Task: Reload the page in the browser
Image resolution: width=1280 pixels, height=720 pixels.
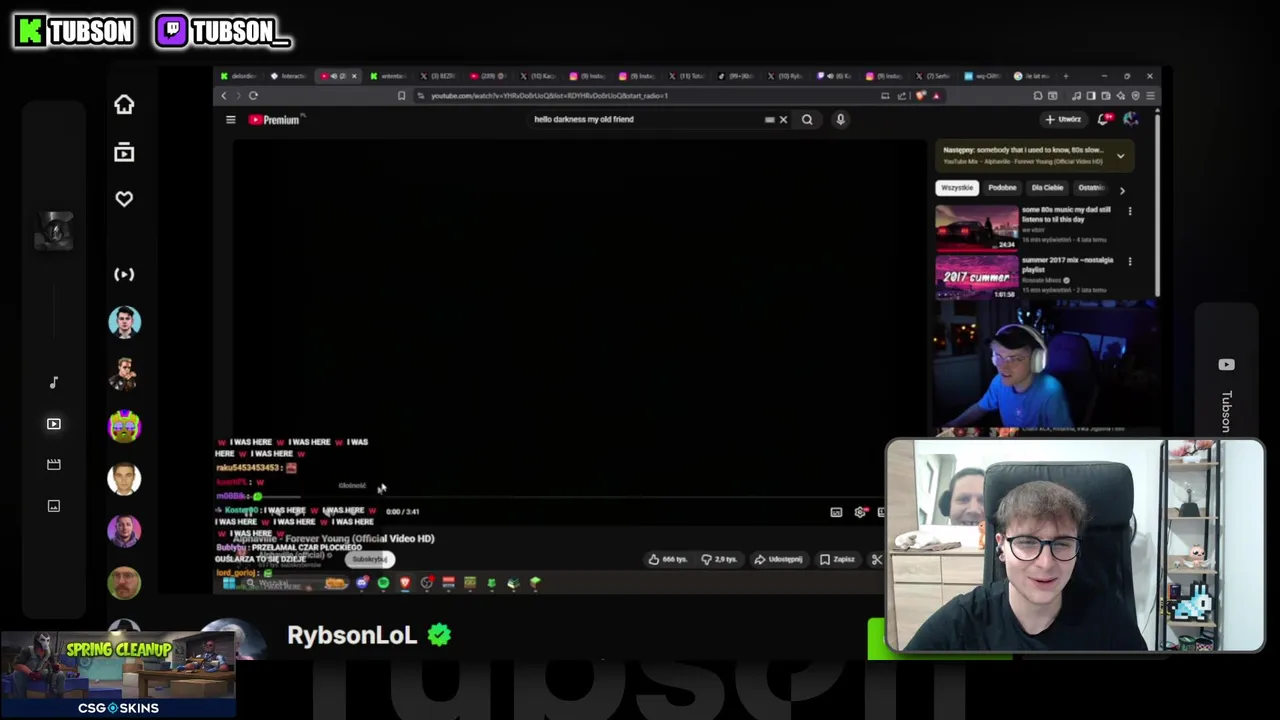Action: pyautogui.click(x=253, y=96)
